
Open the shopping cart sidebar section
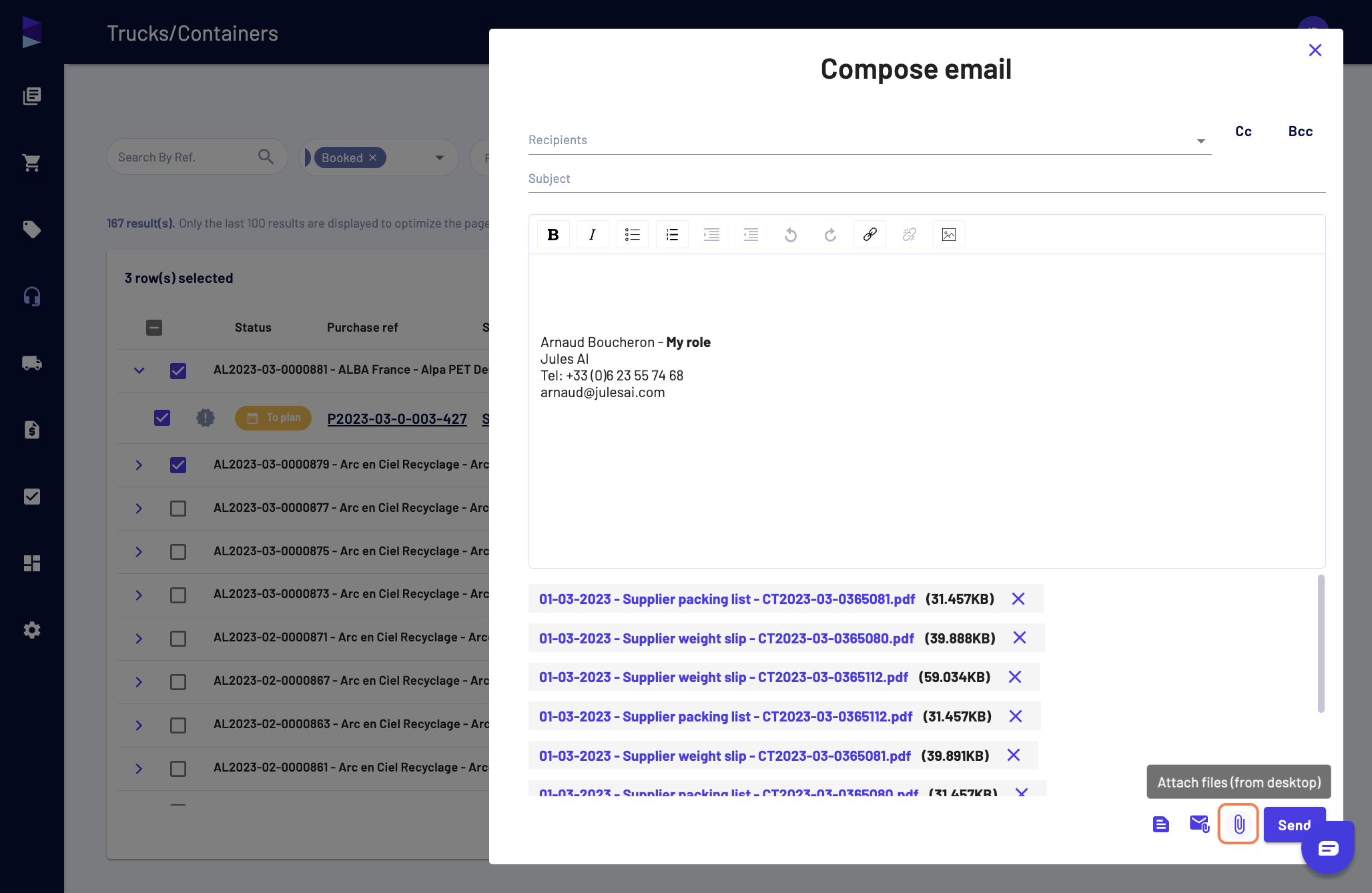(32, 163)
